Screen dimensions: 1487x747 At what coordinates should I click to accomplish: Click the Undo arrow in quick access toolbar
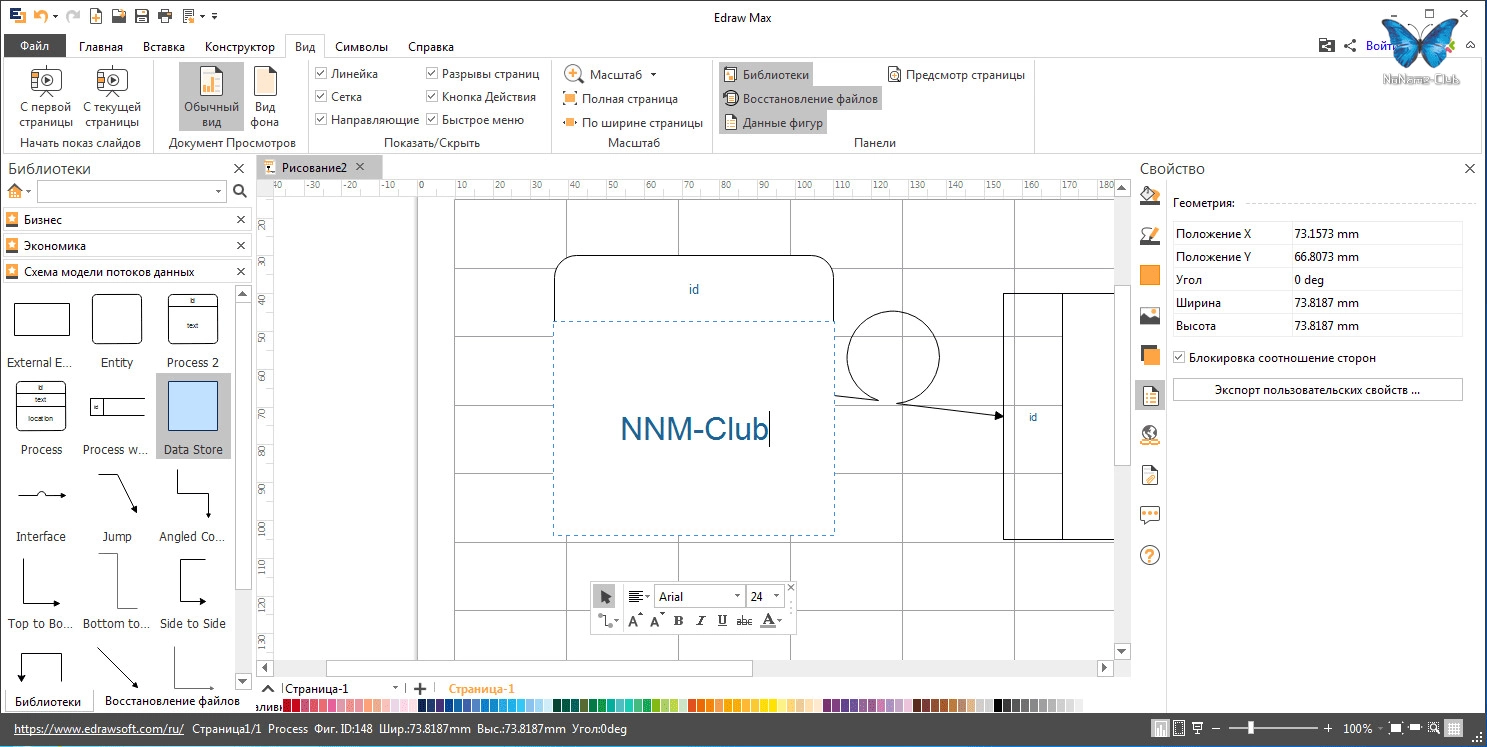click(x=40, y=16)
